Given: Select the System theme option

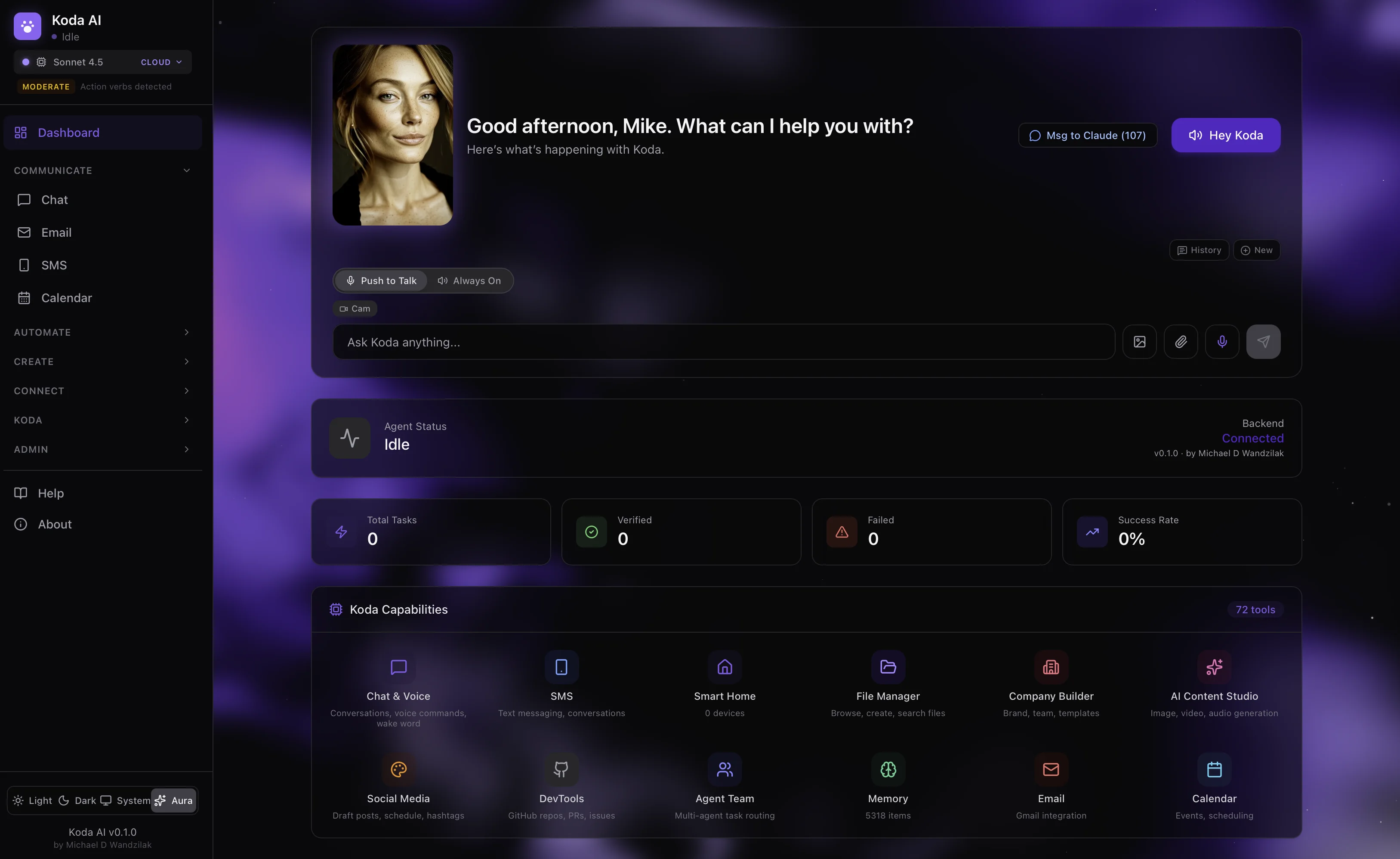Looking at the screenshot, I should tap(126, 800).
